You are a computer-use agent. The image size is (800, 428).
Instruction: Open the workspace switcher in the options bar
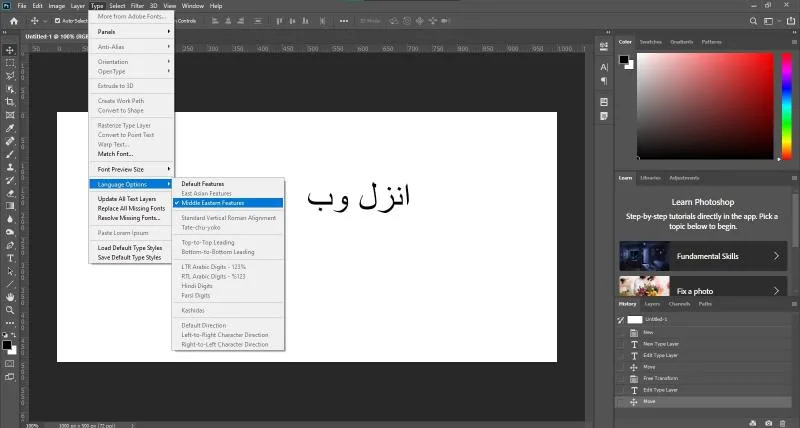tap(768, 21)
